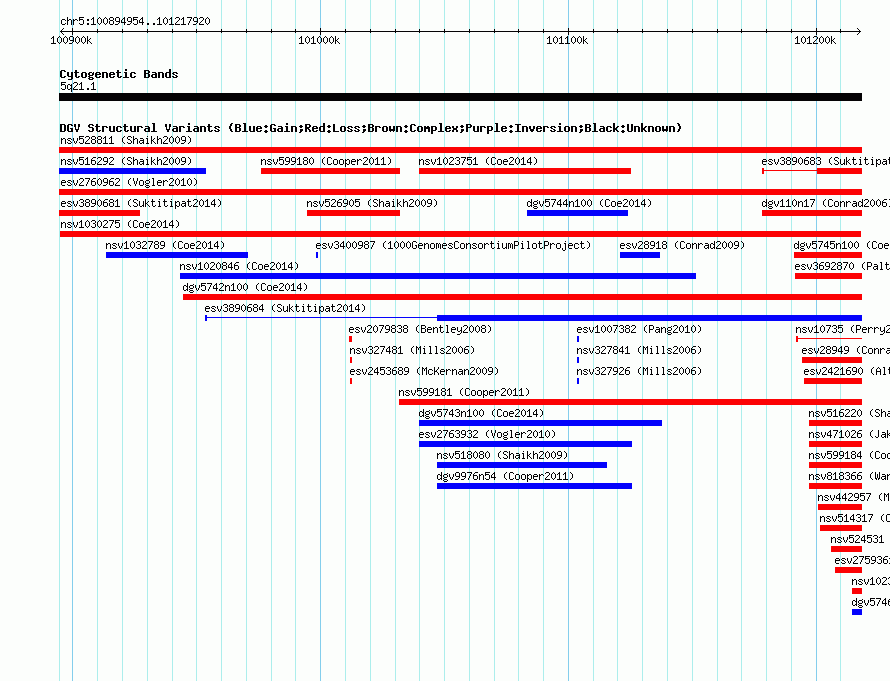Click the chr5:100894954..101217920 coordinate label

click(135, 21)
